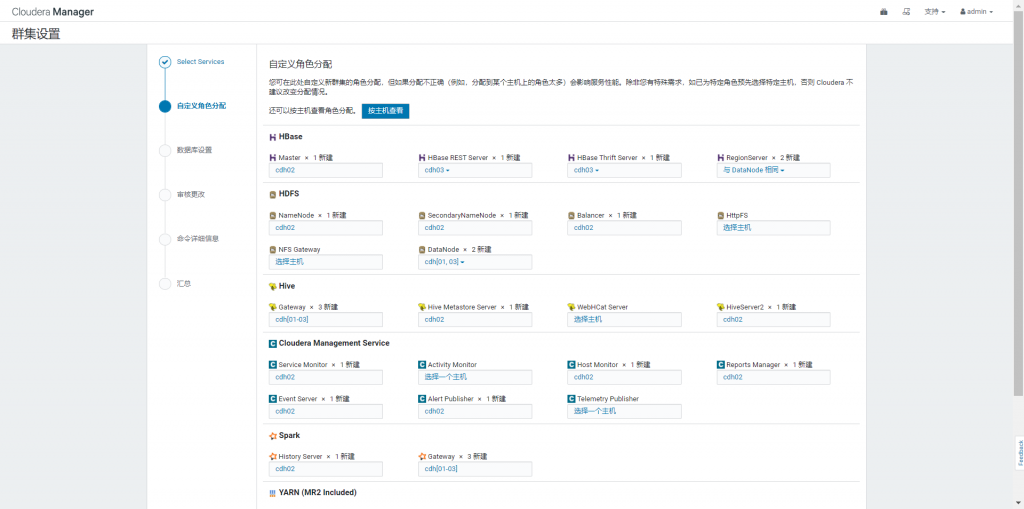
Task: Click the Spark service icon in heading
Action: pos(273,435)
